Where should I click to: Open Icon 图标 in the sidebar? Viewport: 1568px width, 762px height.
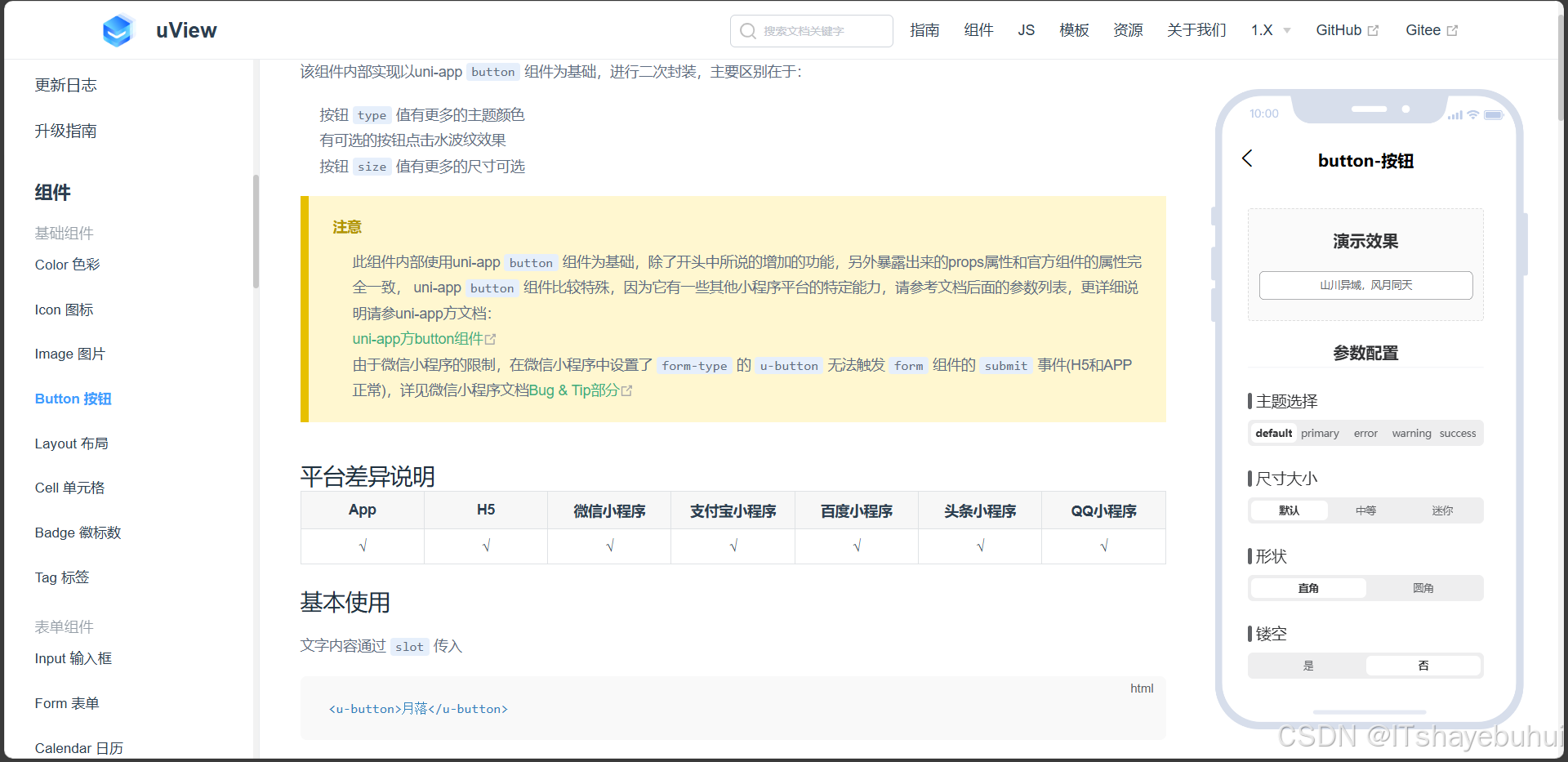click(x=64, y=310)
